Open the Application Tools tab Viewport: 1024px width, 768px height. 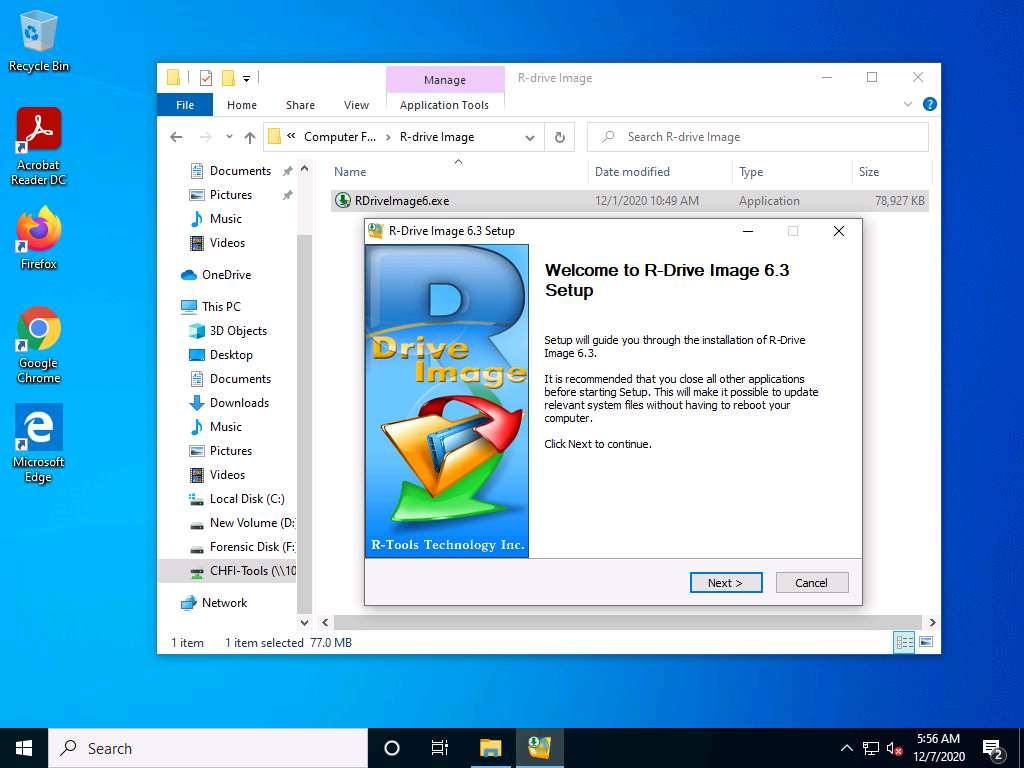tap(444, 104)
